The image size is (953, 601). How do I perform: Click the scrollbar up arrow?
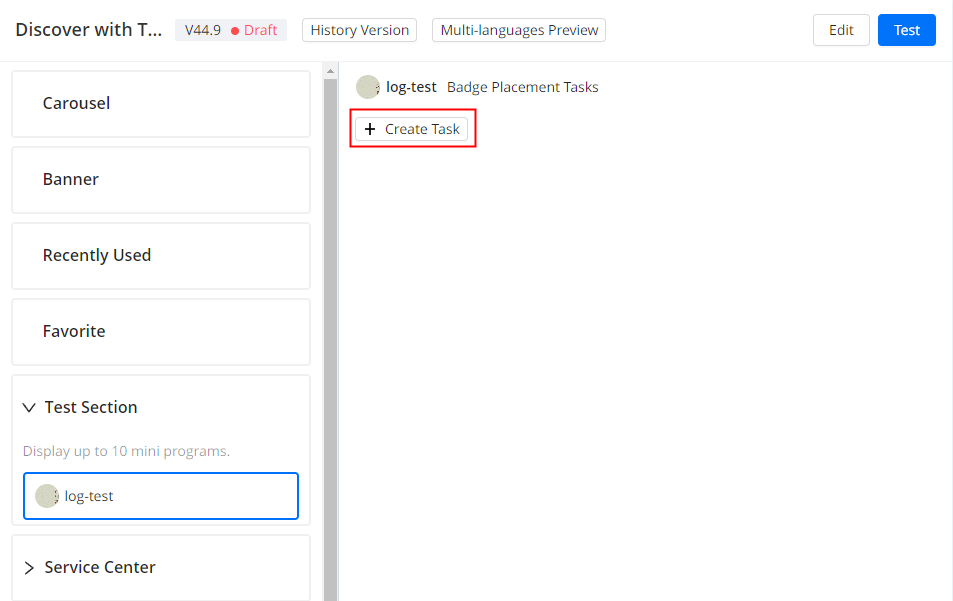[330, 72]
